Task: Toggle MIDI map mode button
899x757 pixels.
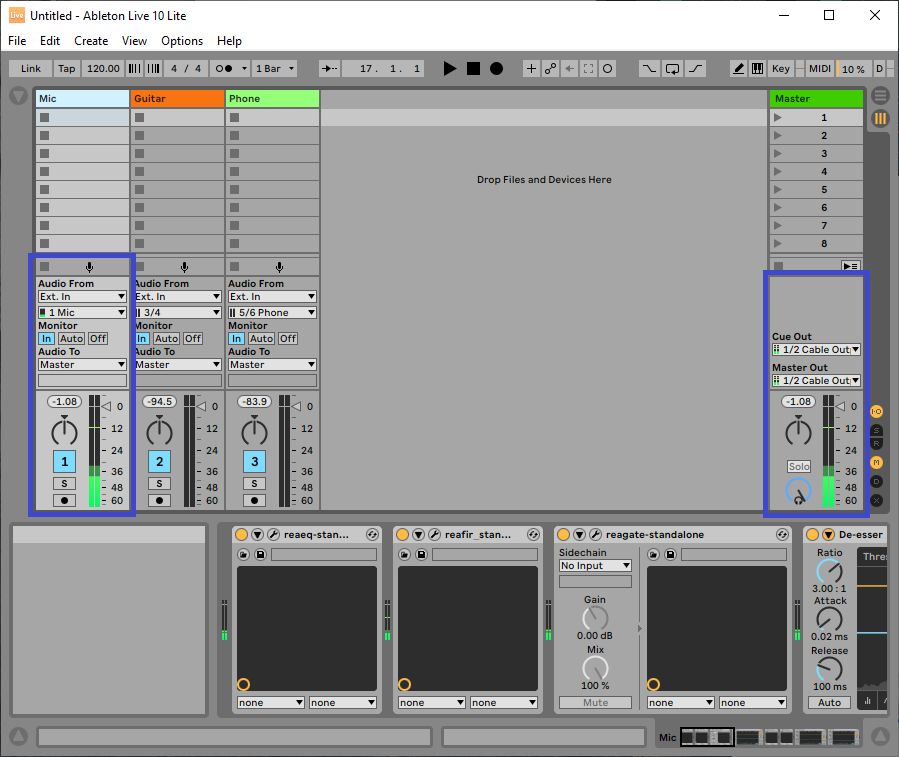Action: click(819, 69)
